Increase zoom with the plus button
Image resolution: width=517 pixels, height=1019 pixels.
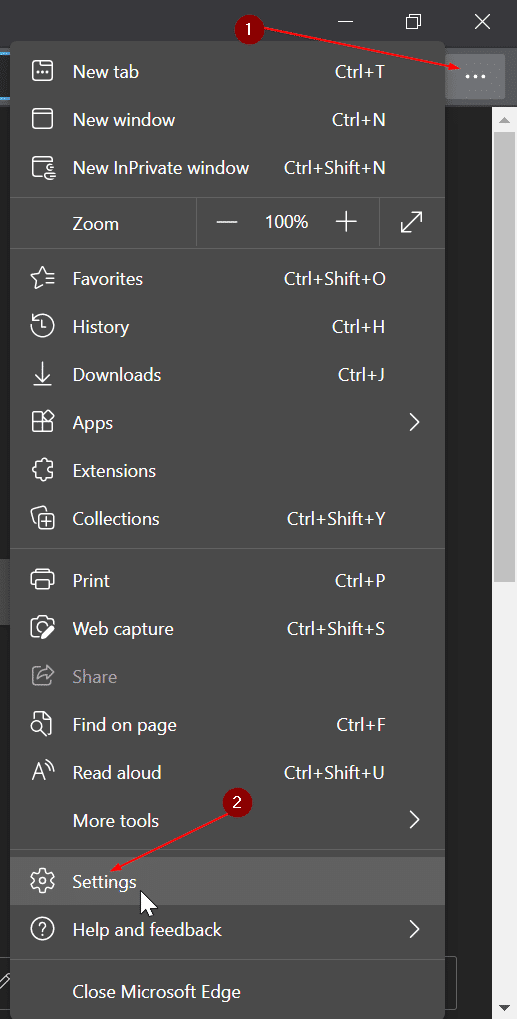346,223
